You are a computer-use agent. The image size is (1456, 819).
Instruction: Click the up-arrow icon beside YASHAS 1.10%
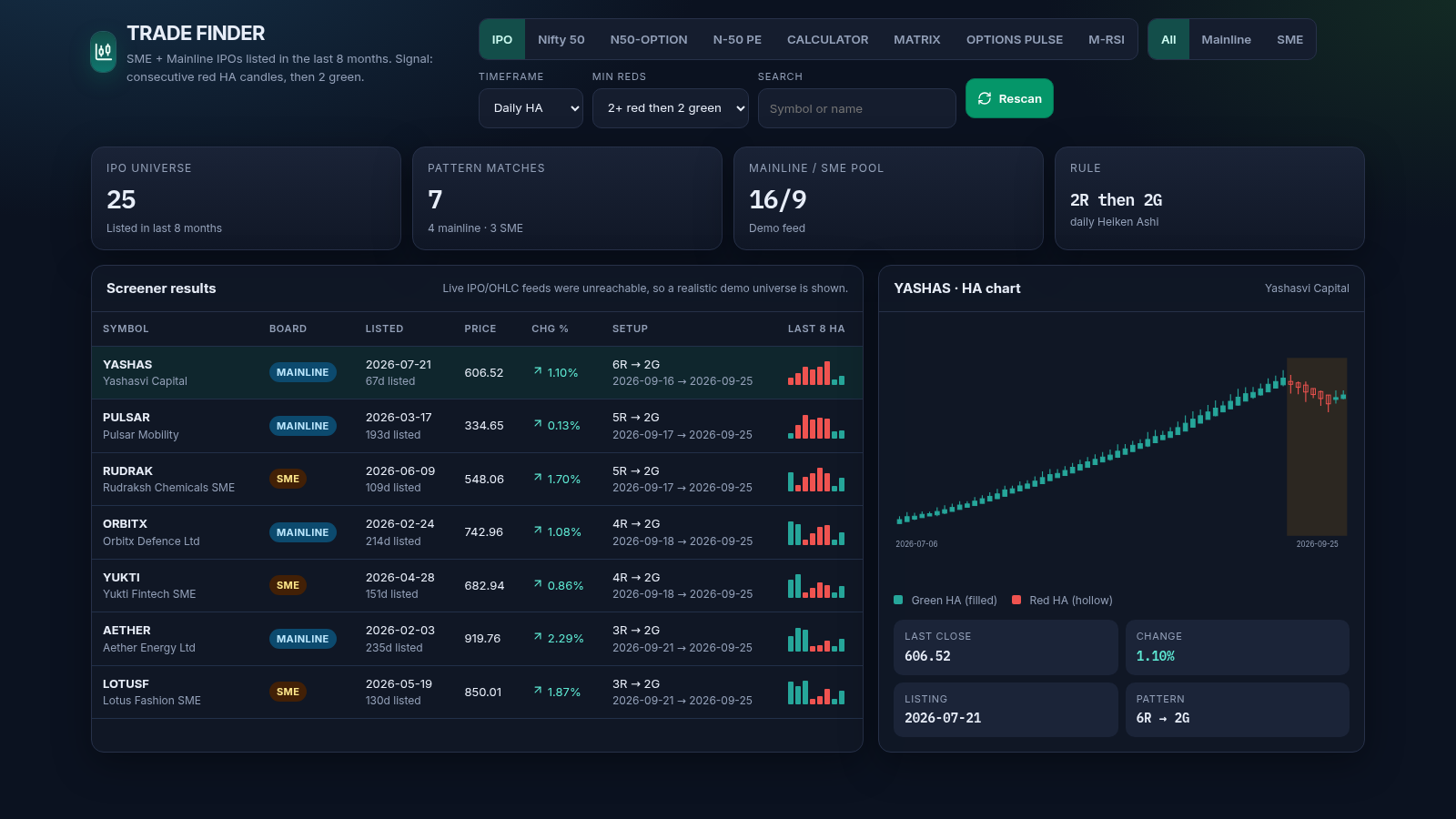[538, 371]
